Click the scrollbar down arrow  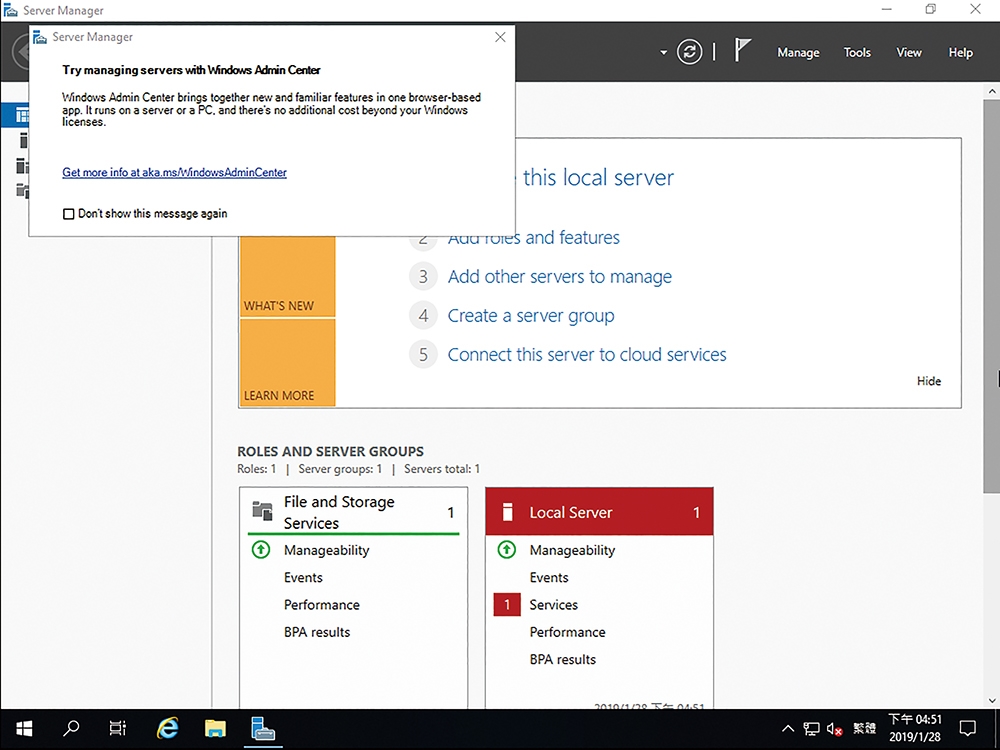992,700
